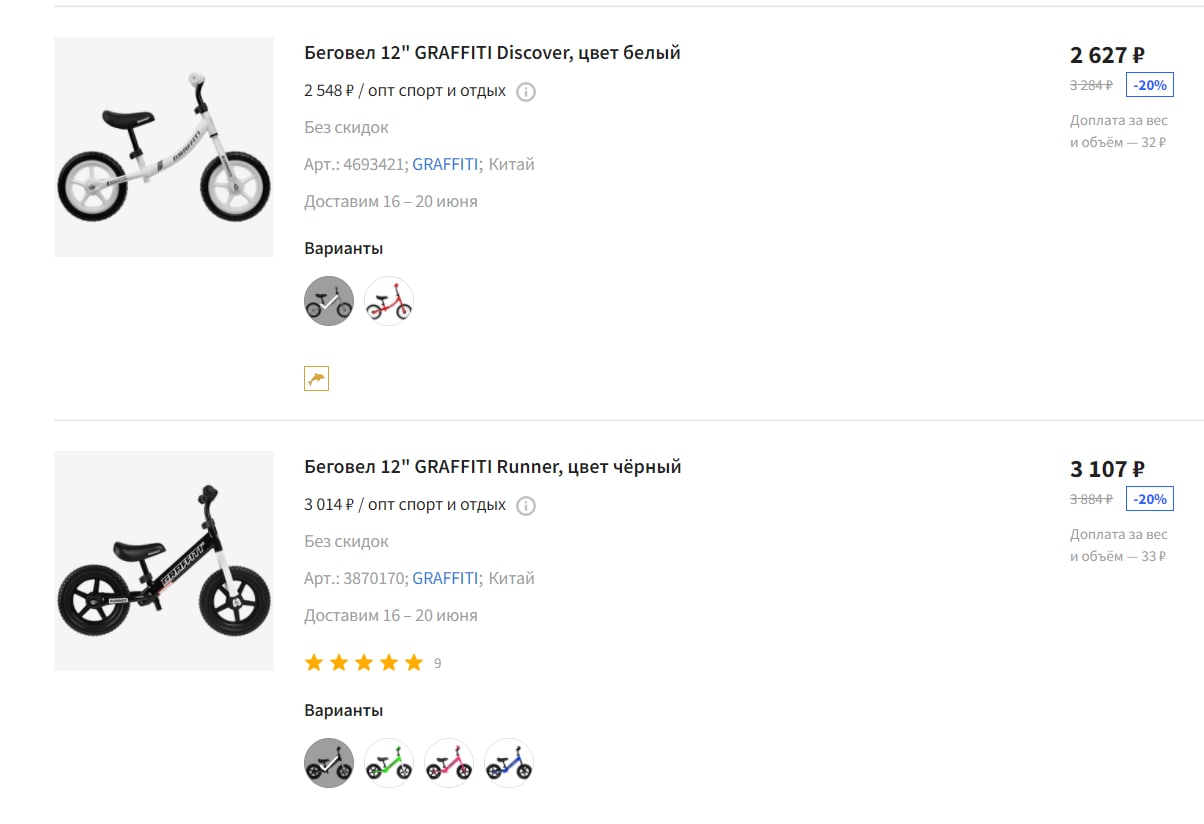The height and width of the screenshot is (824, 1204).
Task: Select red Discover balance bike variant
Action: pyautogui.click(x=389, y=301)
